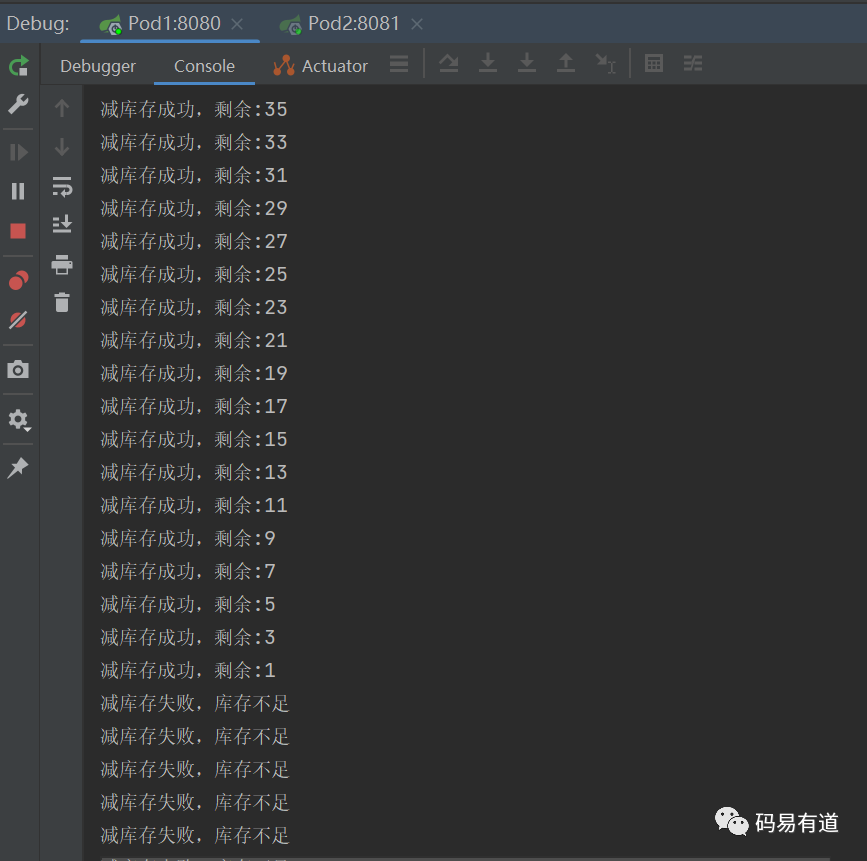The image size is (867, 861).
Task: Toggle soft-wrap for console output
Action: (62, 186)
